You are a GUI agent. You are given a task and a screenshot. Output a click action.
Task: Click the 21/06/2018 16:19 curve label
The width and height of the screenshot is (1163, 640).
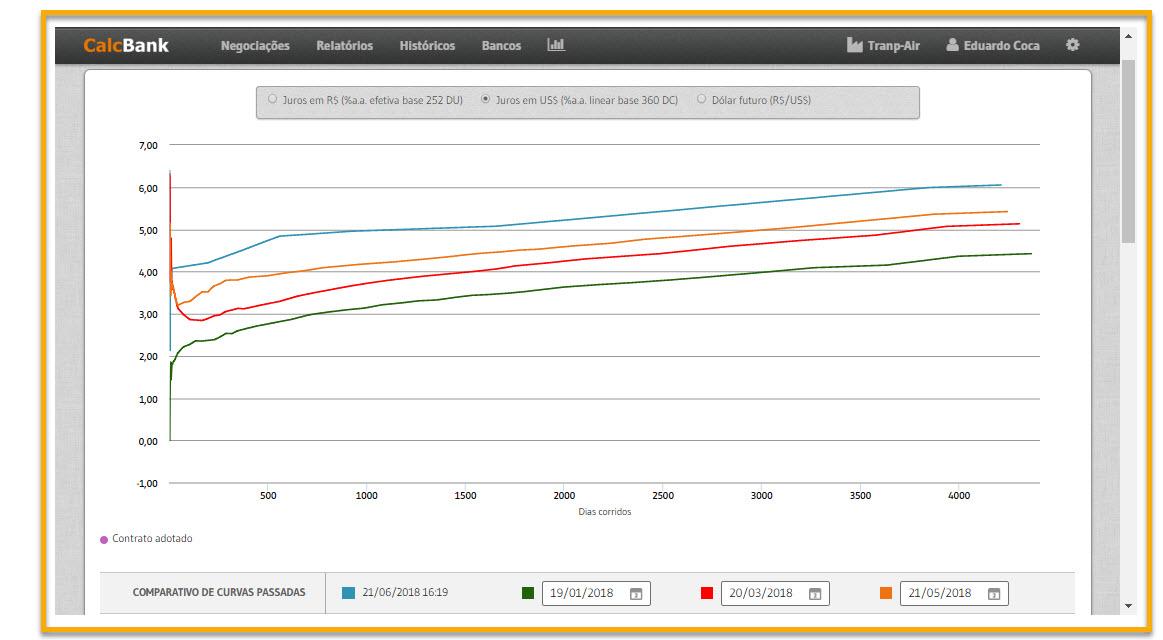405,593
